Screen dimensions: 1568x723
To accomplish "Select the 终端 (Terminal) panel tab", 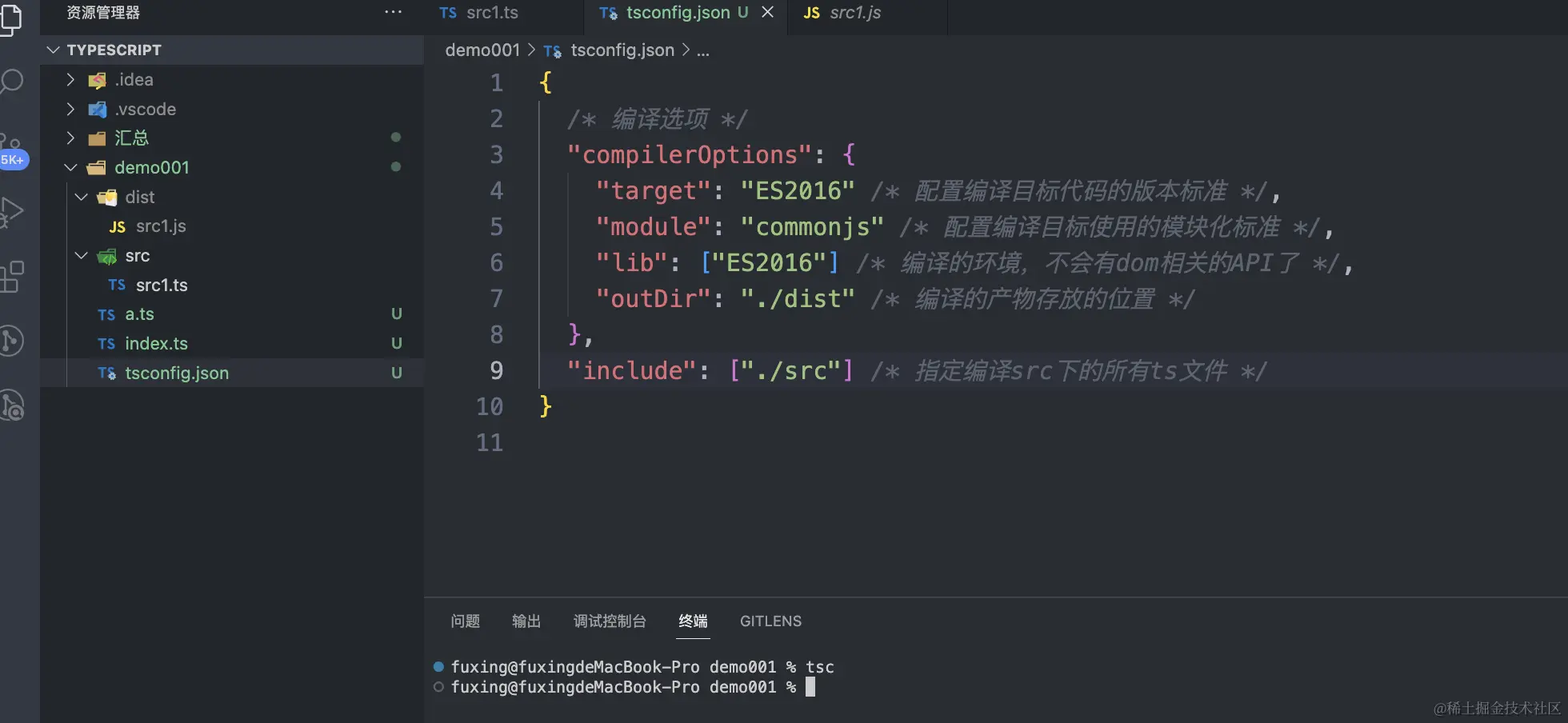I will [693, 621].
